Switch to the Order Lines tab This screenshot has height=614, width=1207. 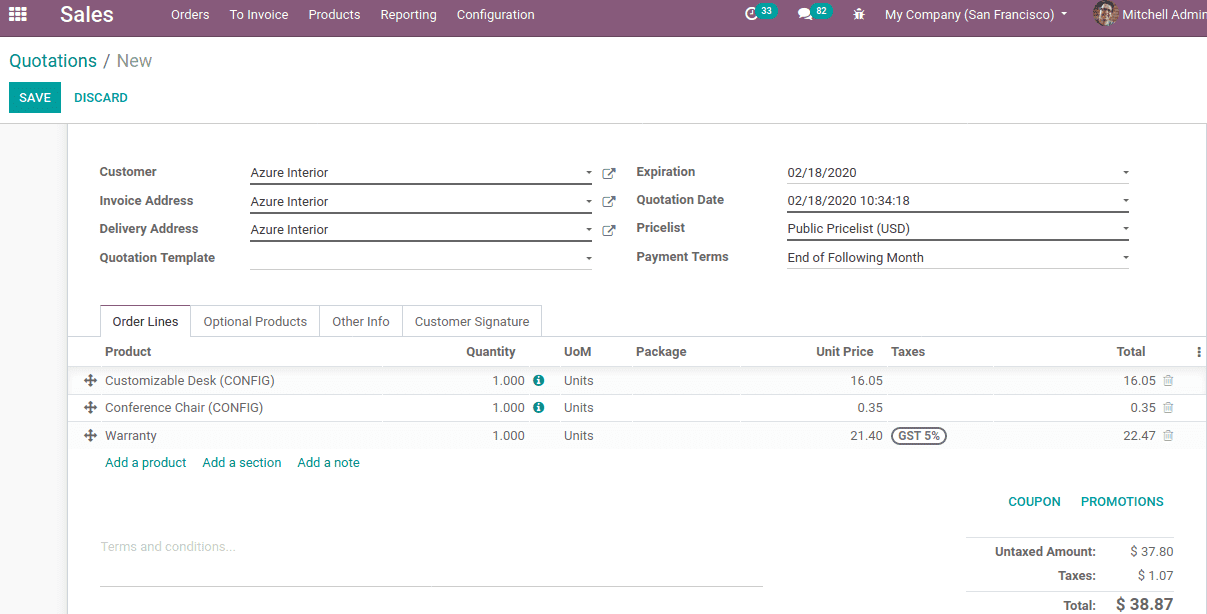point(146,321)
